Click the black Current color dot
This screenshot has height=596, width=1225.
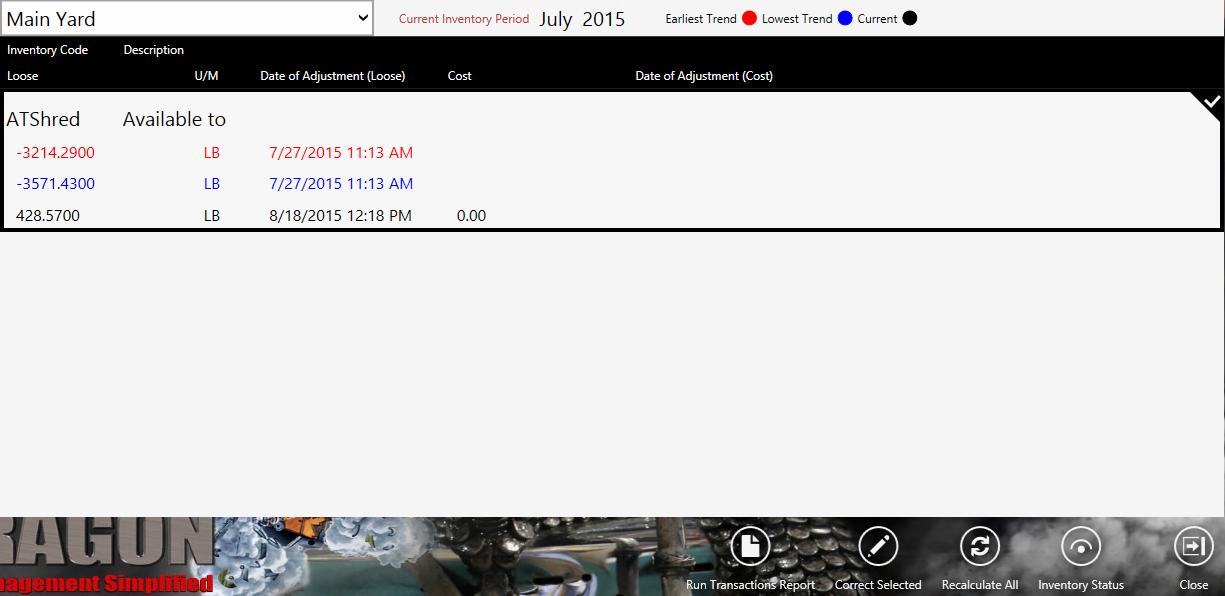coord(909,18)
